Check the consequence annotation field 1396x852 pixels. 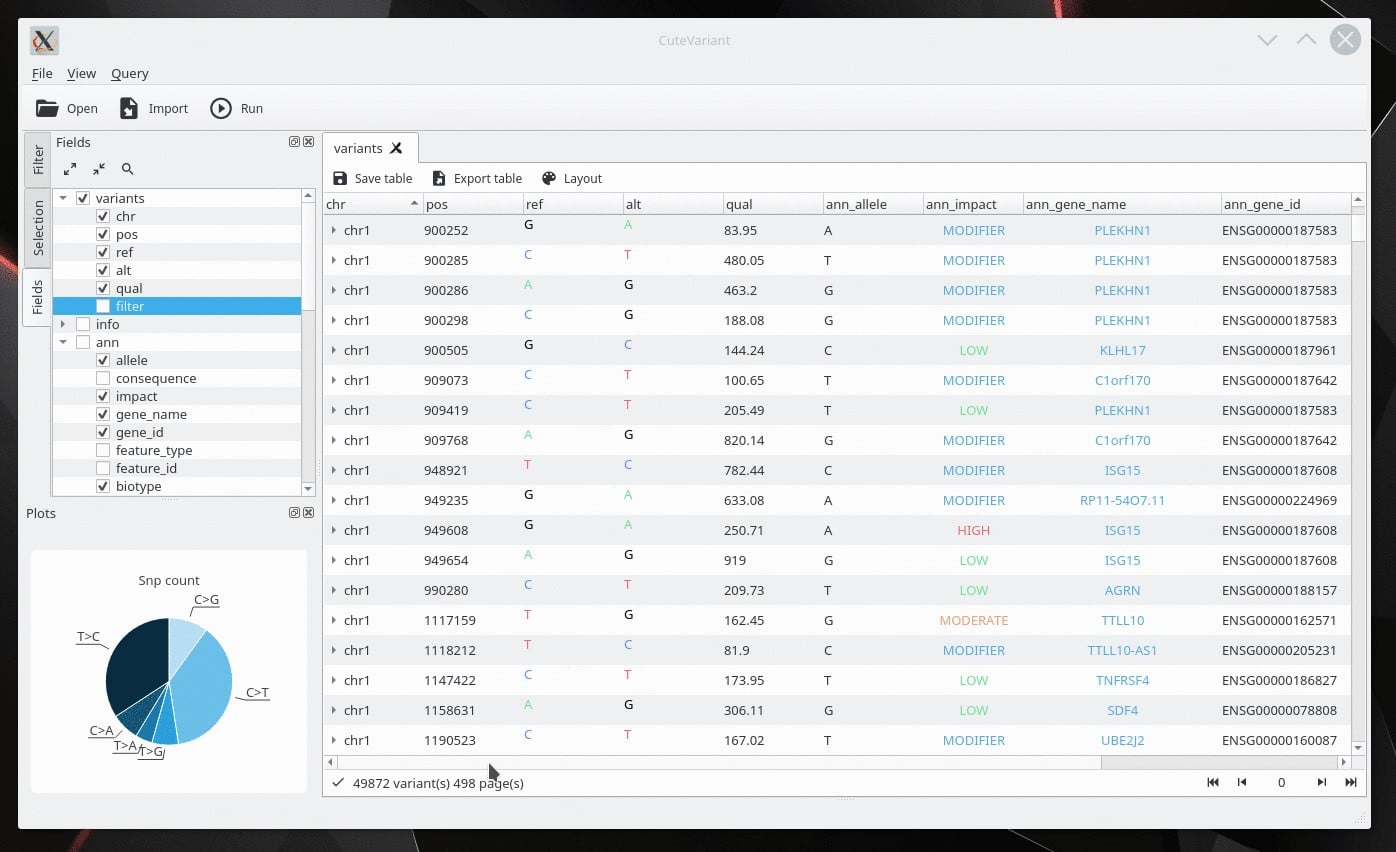(103, 378)
